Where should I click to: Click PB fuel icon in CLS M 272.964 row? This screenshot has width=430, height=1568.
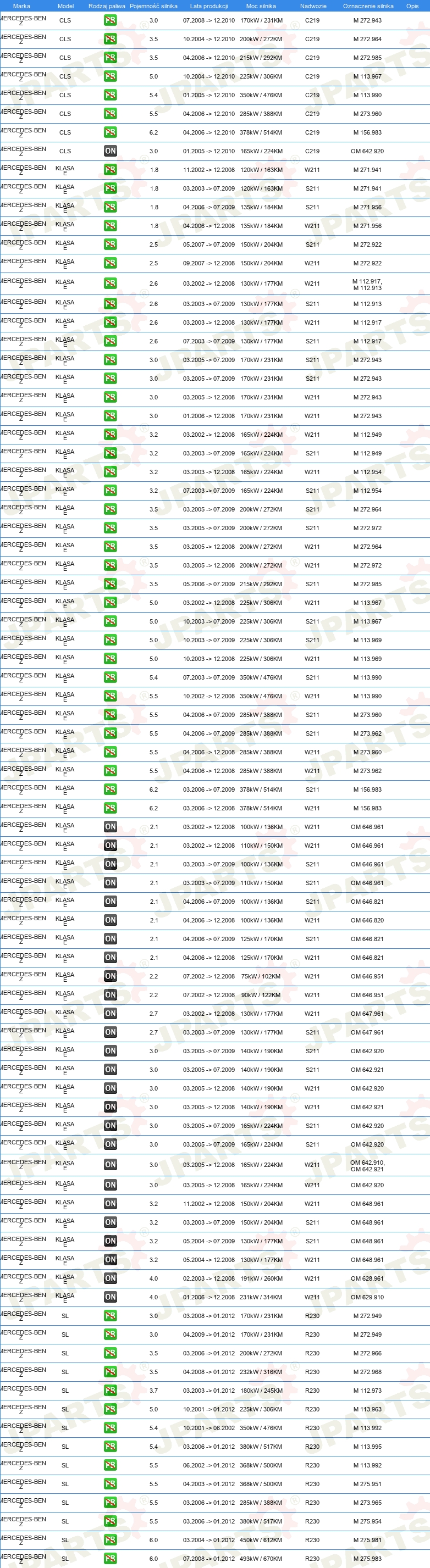[x=110, y=39]
